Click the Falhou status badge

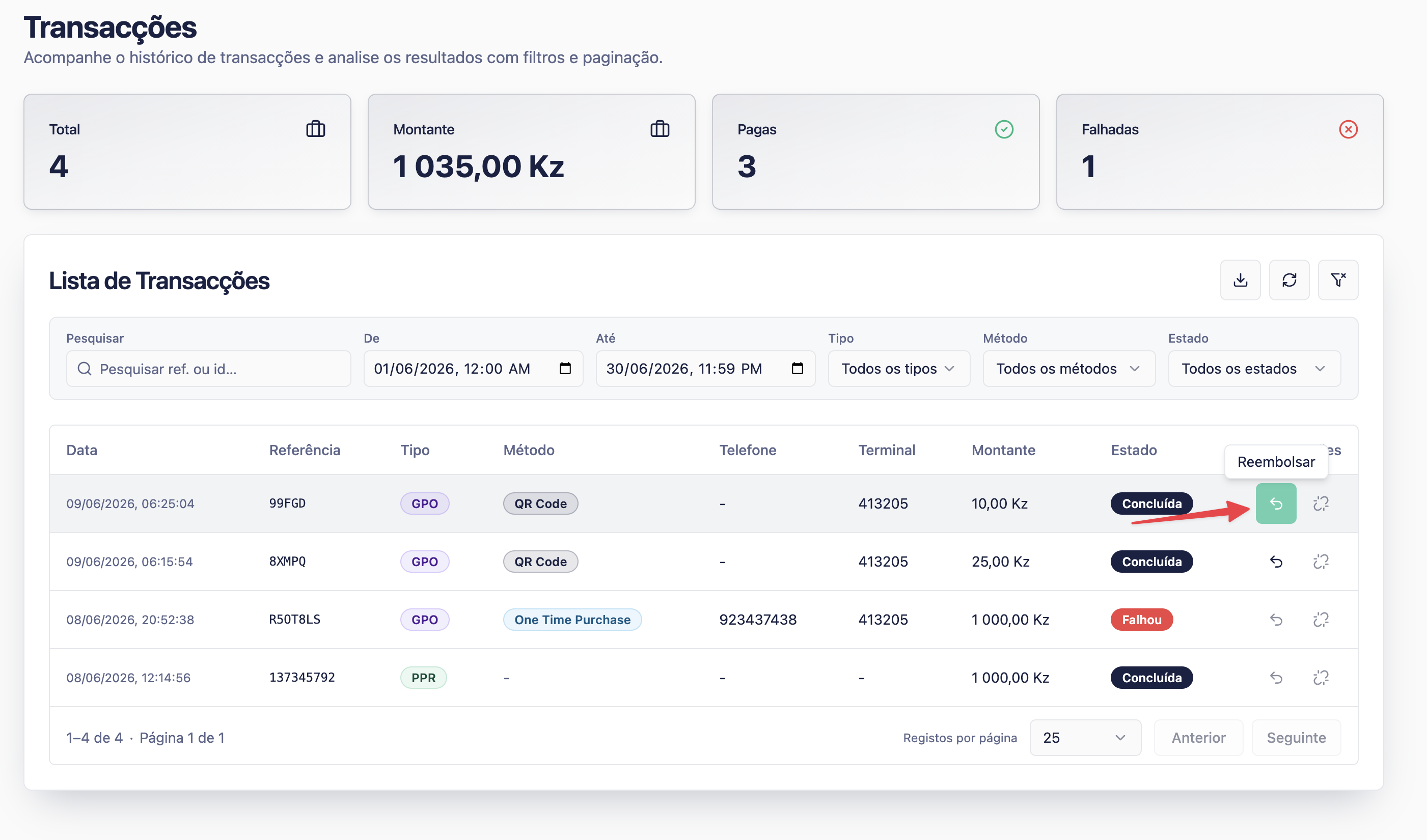(1141, 619)
